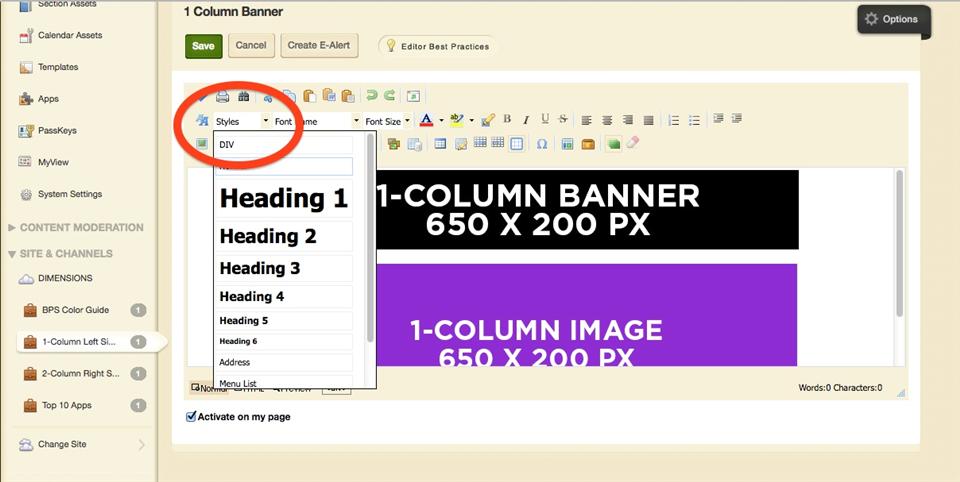Select the purple 1-Column Image placeholder

[586, 315]
